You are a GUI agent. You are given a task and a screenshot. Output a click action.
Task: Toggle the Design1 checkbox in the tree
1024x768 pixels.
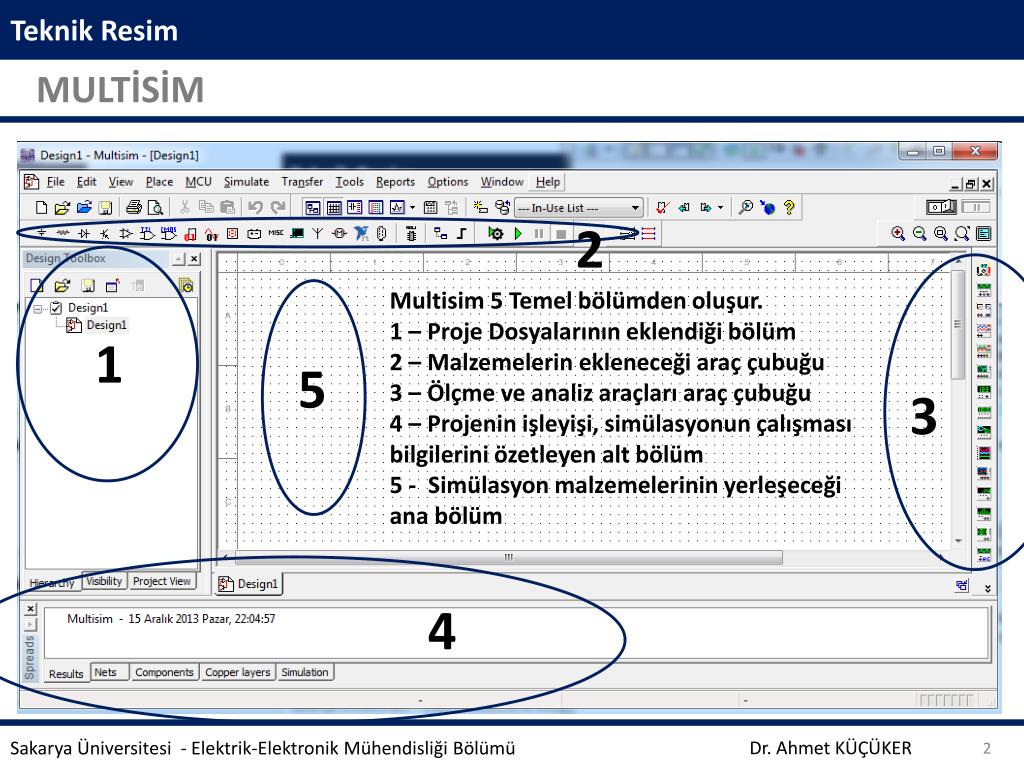pos(56,307)
